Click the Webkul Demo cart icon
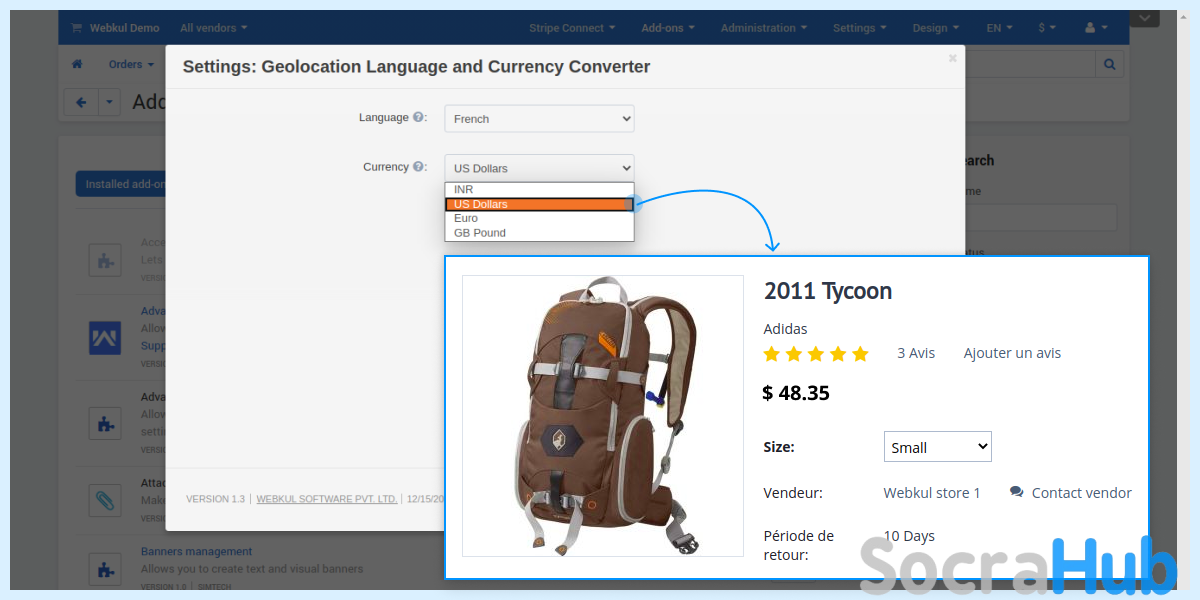1200x600 pixels. click(x=76, y=28)
